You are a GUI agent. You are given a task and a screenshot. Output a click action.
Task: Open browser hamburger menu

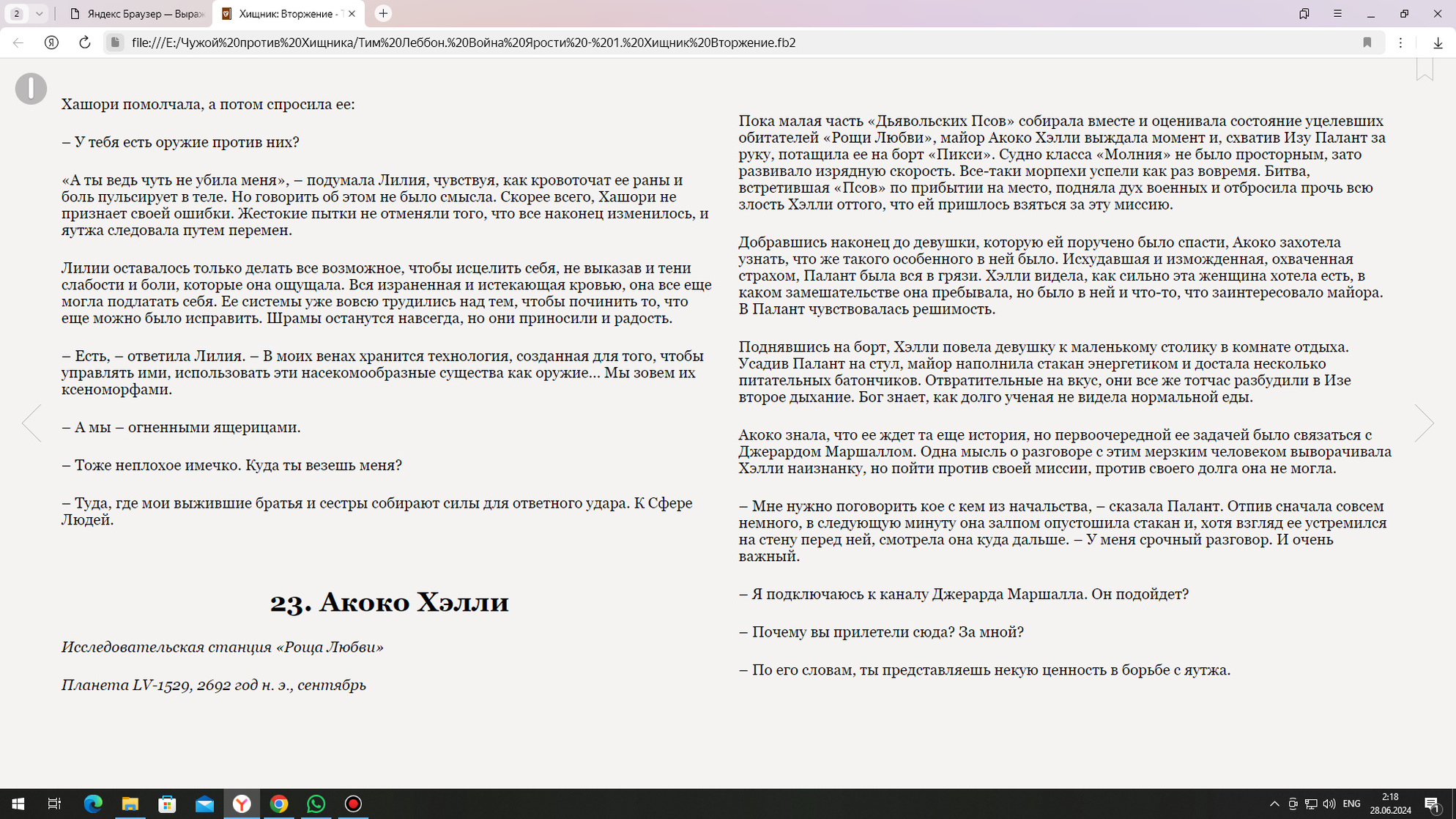coord(1337,14)
